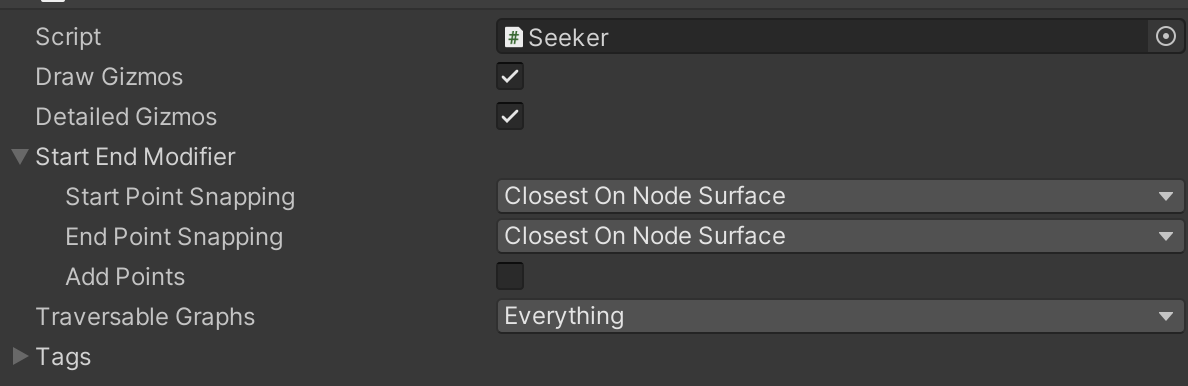
Task: Click the Tags label
Action: click(63, 357)
